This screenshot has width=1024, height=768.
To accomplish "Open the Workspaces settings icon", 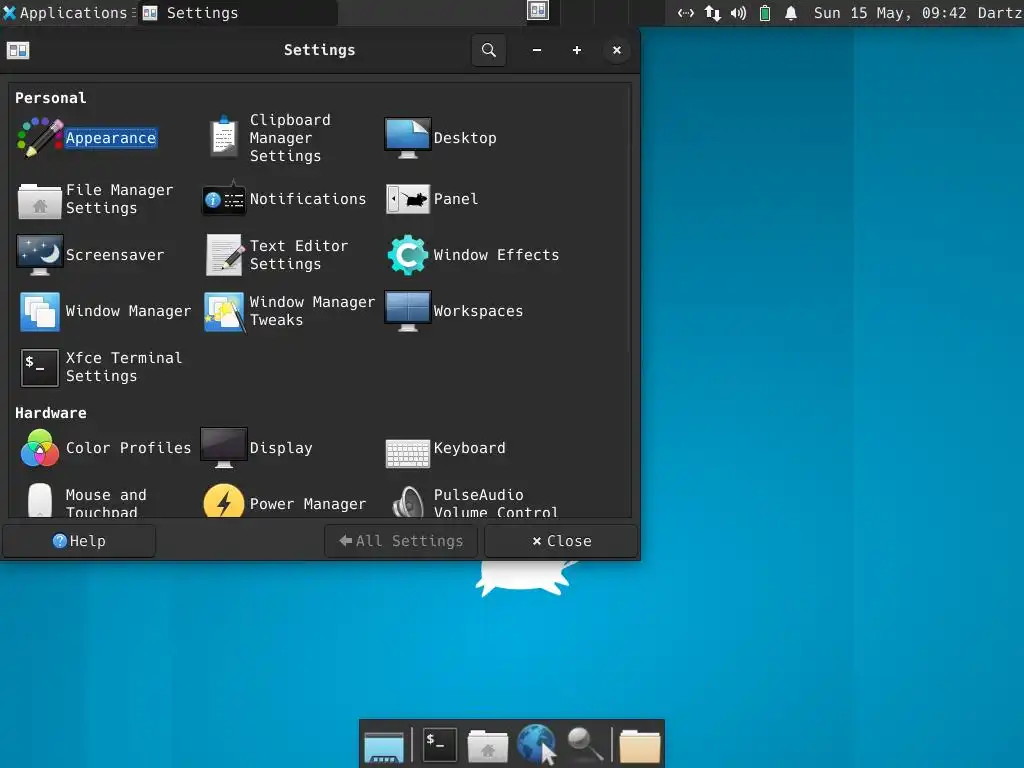I will [408, 312].
